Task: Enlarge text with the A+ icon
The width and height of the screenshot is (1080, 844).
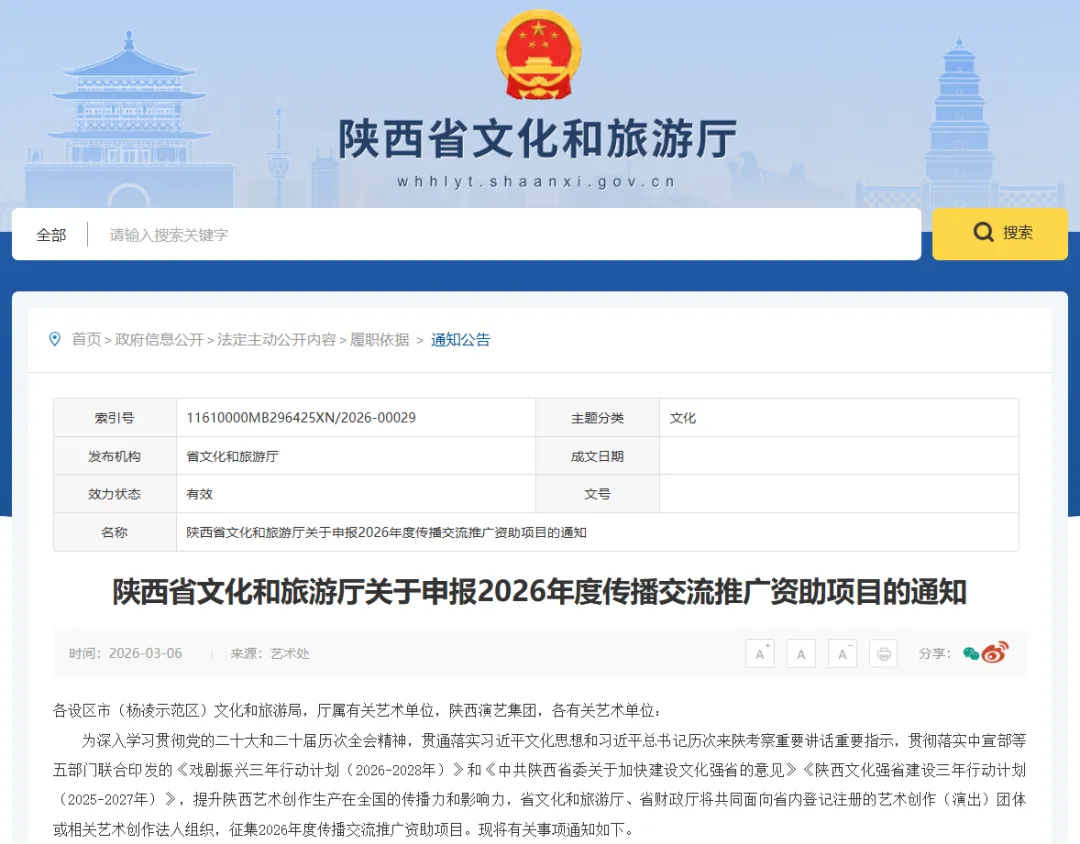Action: pyautogui.click(x=761, y=653)
